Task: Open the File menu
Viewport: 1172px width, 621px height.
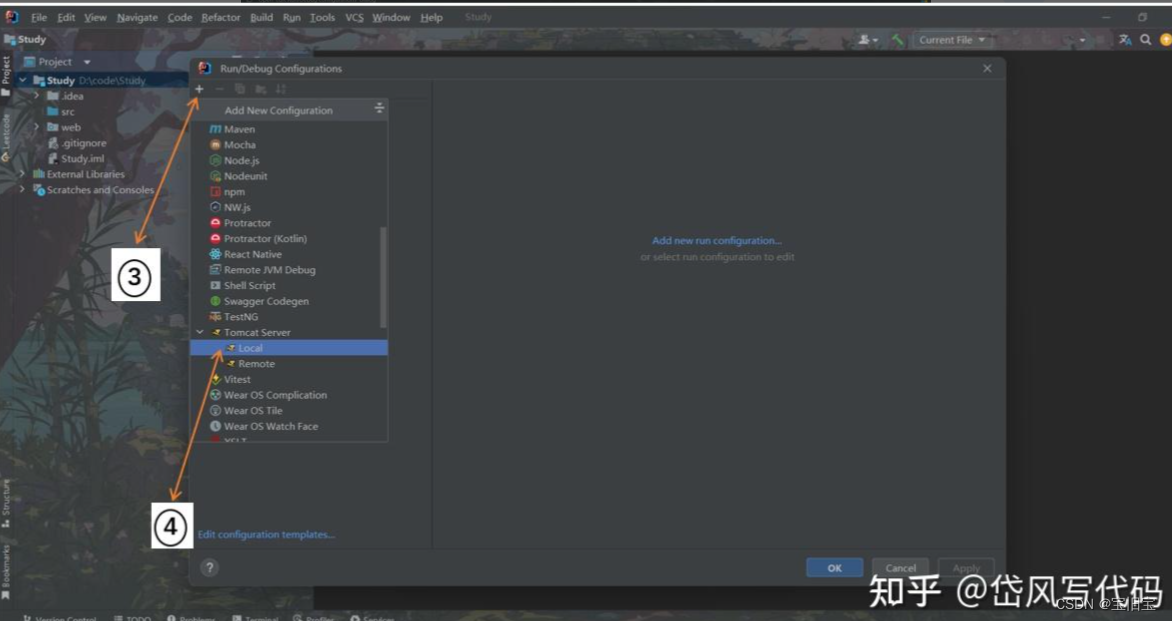Action: click(39, 17)
